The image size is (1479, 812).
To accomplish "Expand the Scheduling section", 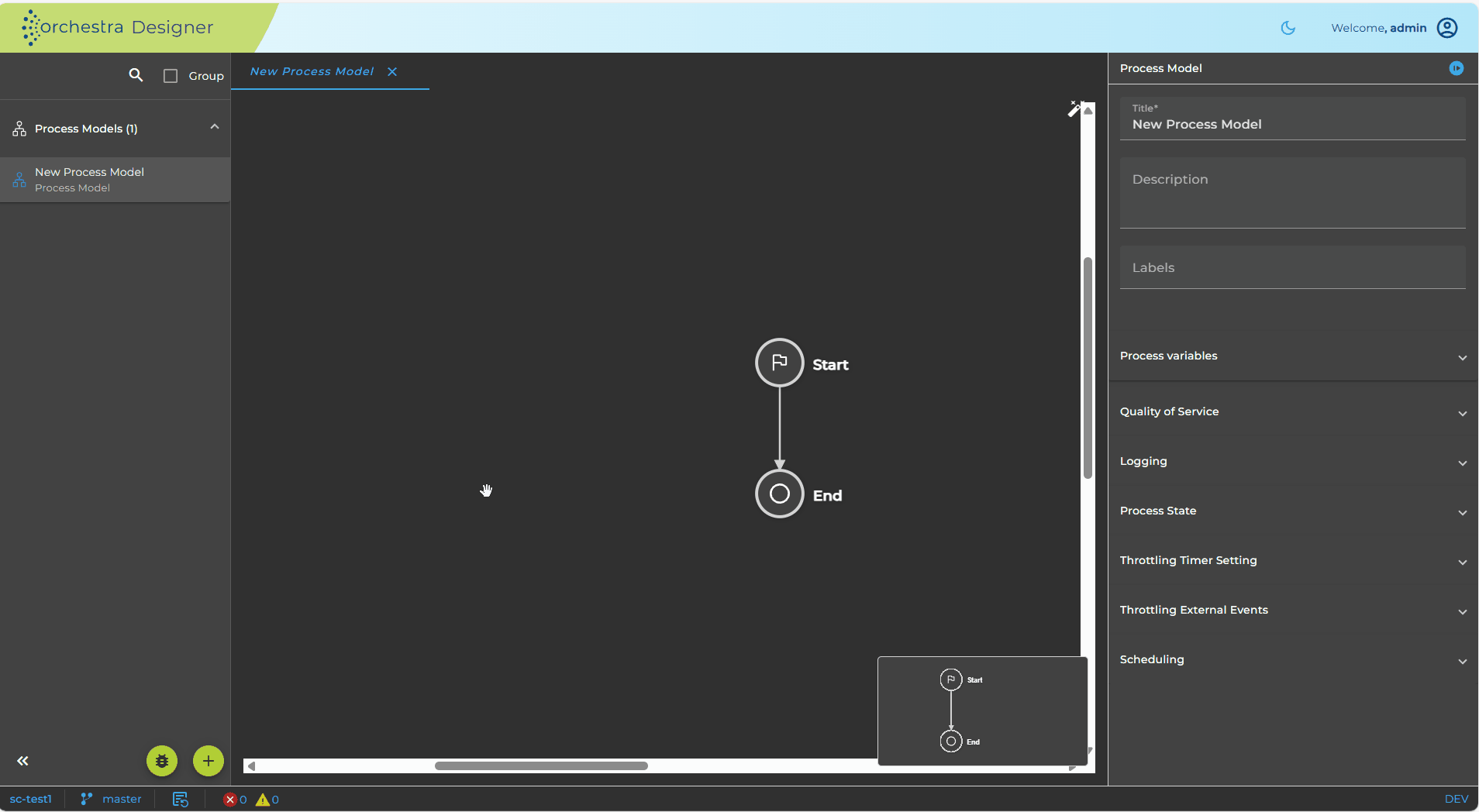I will pos(1293,659).
